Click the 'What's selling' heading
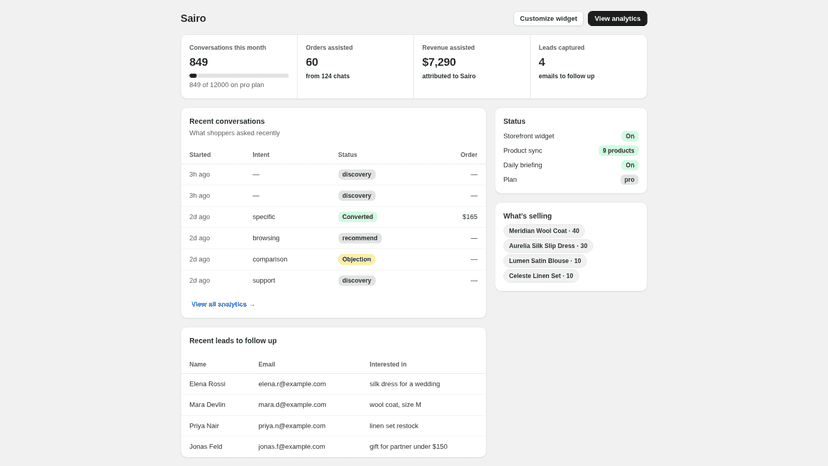Viewport: 828px width, 466px height. pyautogui.click(x=527, y=216)
